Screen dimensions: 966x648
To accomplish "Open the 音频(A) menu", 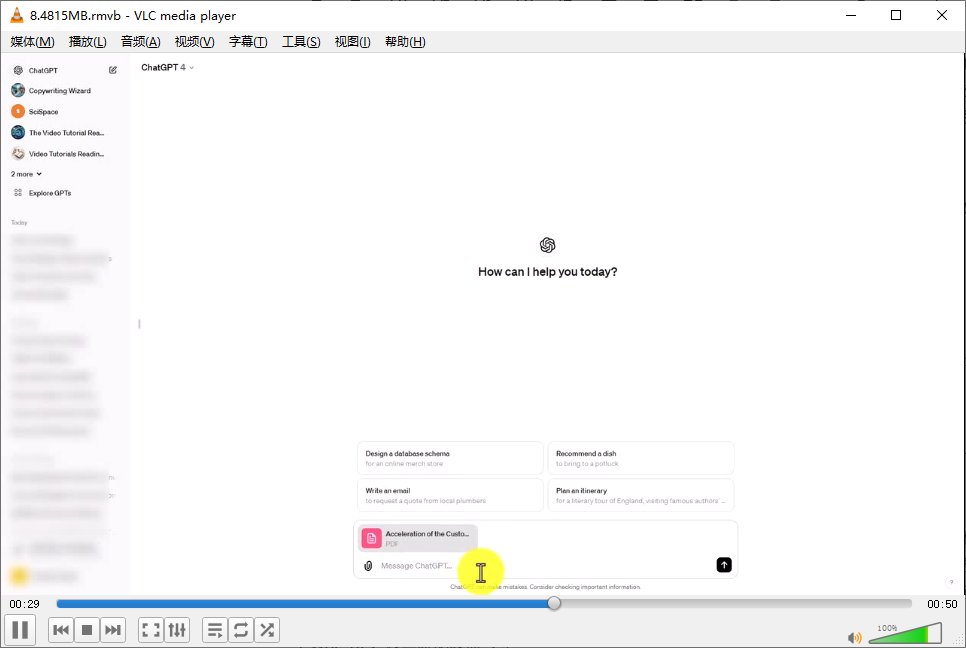I will [x=140, y=42].
